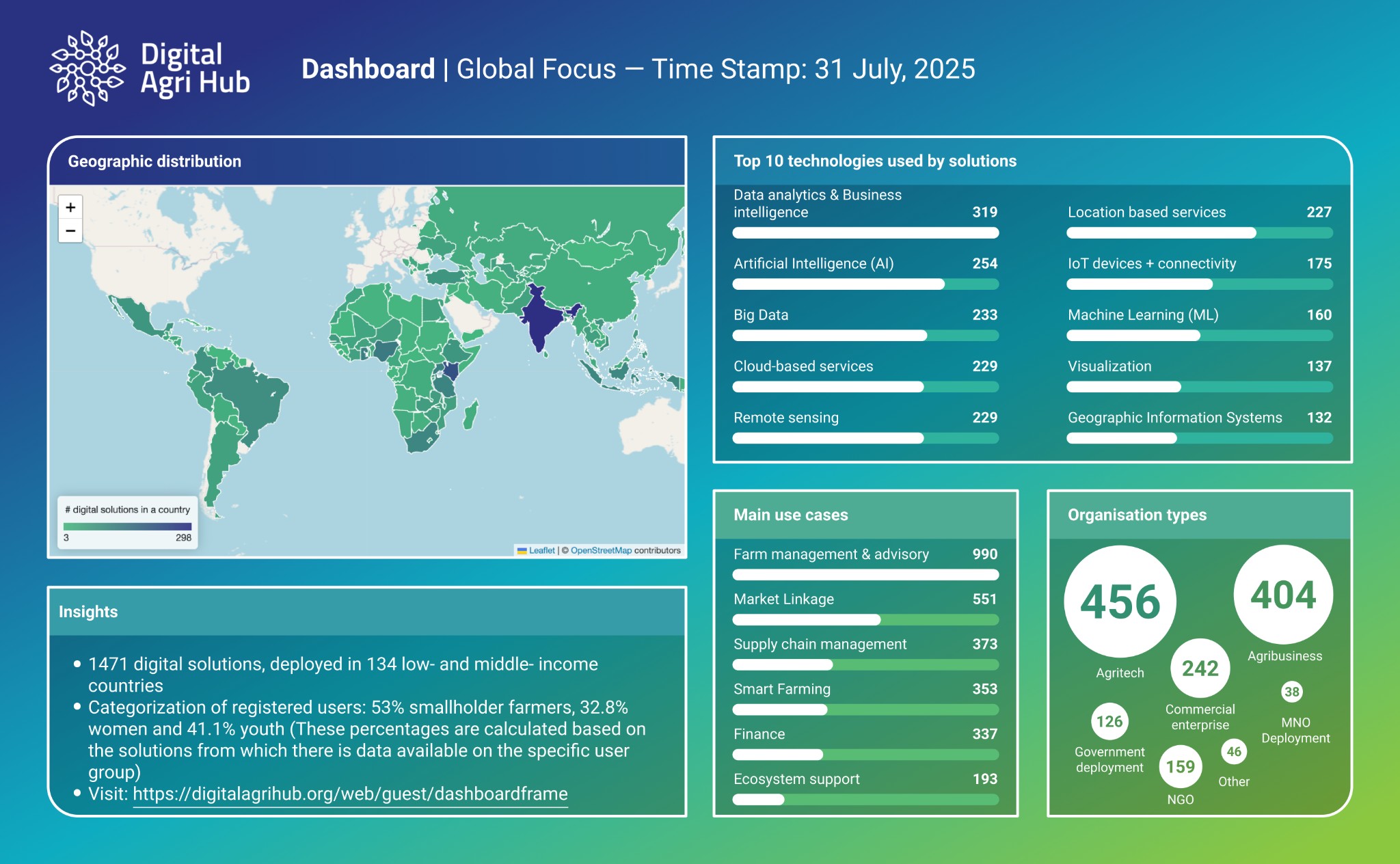Click the 46 Other bubble
This screenshot has height=864, width=1400.
click(1233, 752)
